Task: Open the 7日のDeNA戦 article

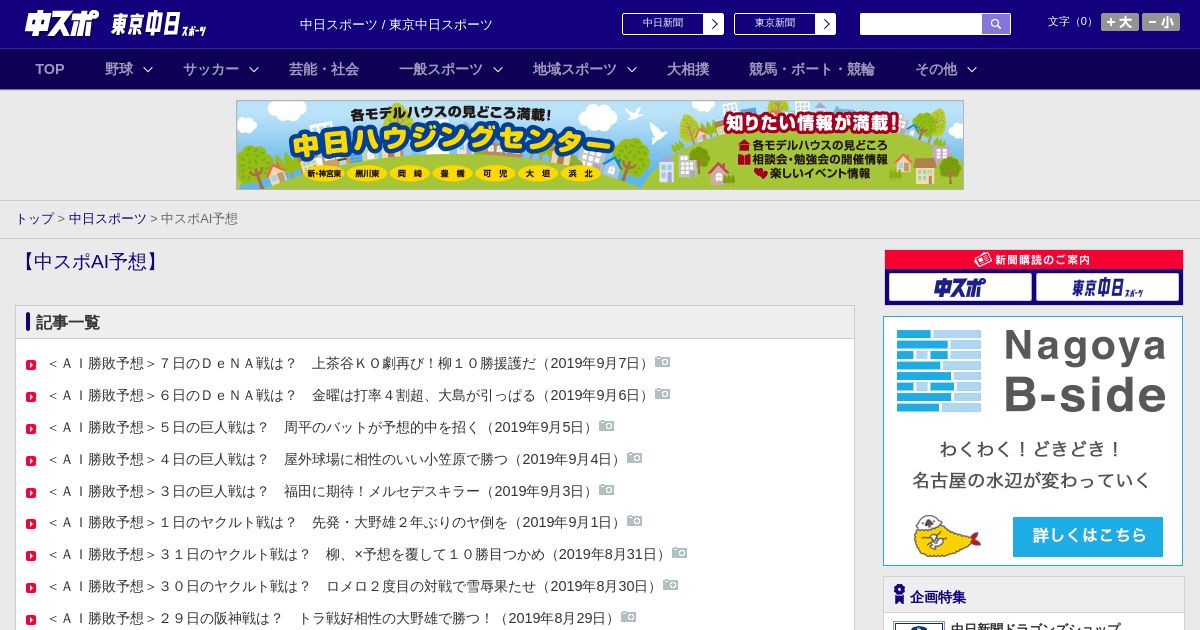Action: tap(350, 363)
